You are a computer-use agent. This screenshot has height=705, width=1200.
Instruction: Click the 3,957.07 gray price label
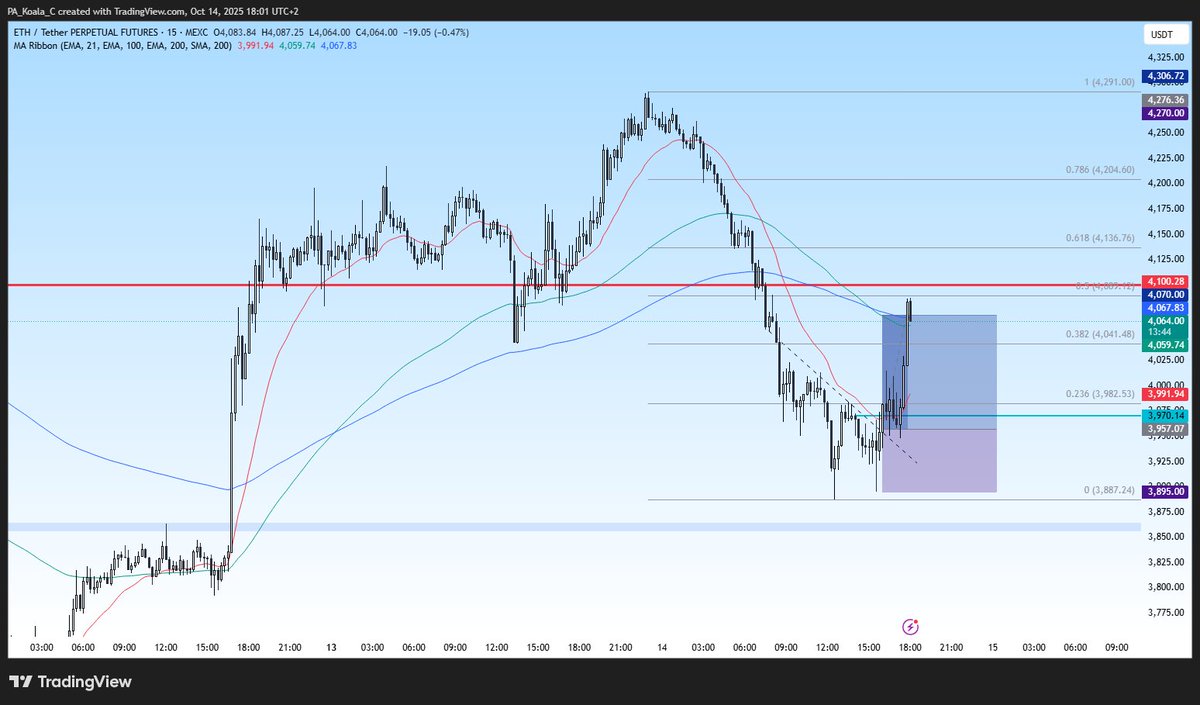(1166, 428)
